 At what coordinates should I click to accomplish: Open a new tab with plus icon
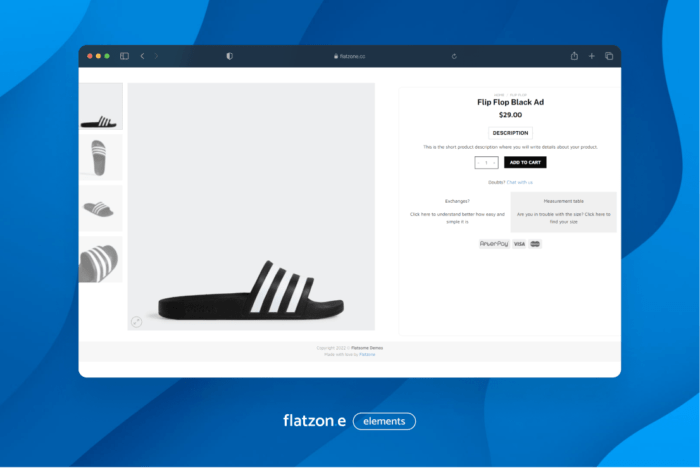point(591,56)
